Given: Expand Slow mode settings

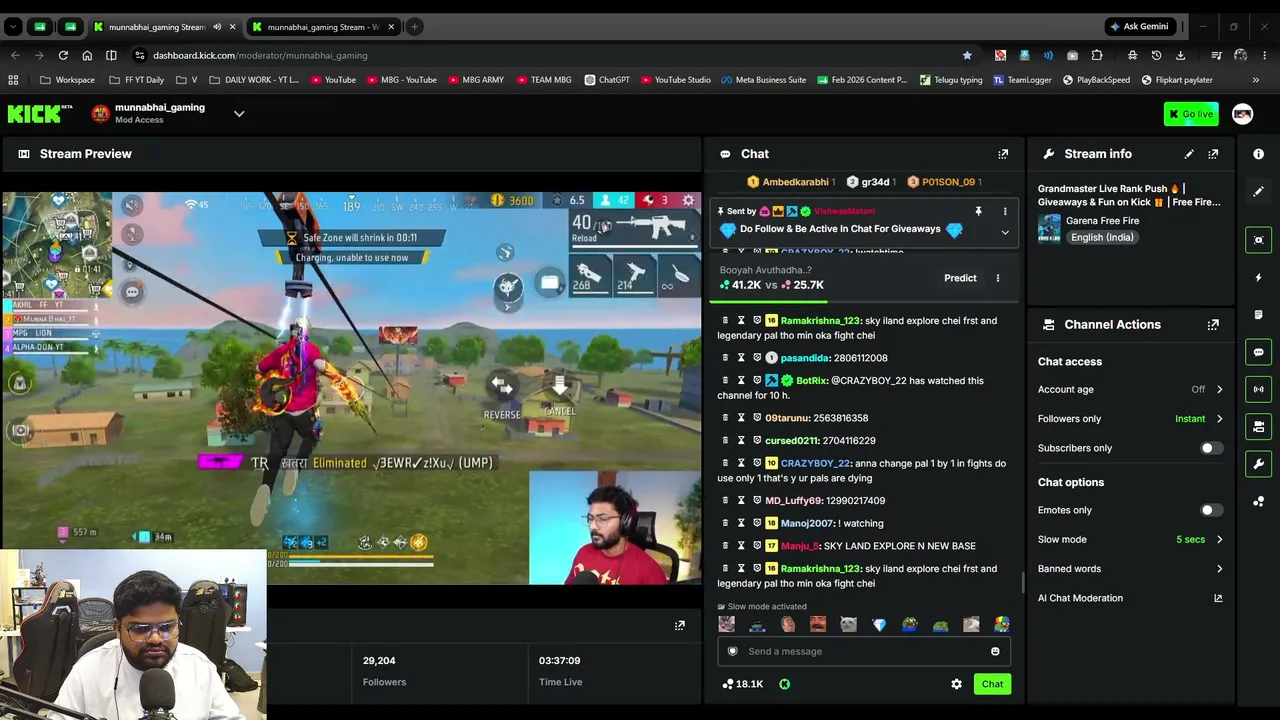Looking at the screenshot, I should click(1219, 540).
